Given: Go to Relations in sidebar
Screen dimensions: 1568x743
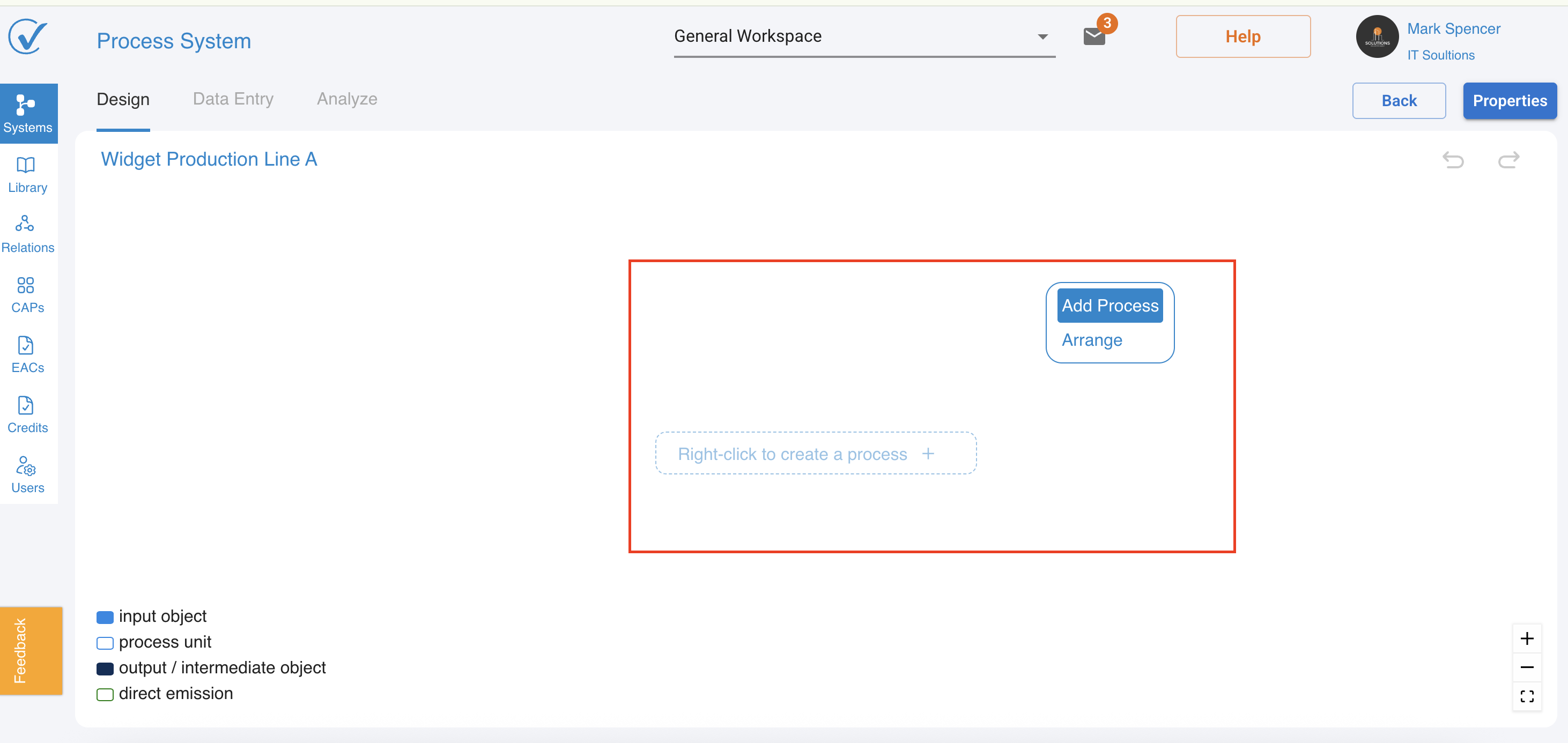Looking at the screenshot, I should pyautogui.click(x=25, y=224).
